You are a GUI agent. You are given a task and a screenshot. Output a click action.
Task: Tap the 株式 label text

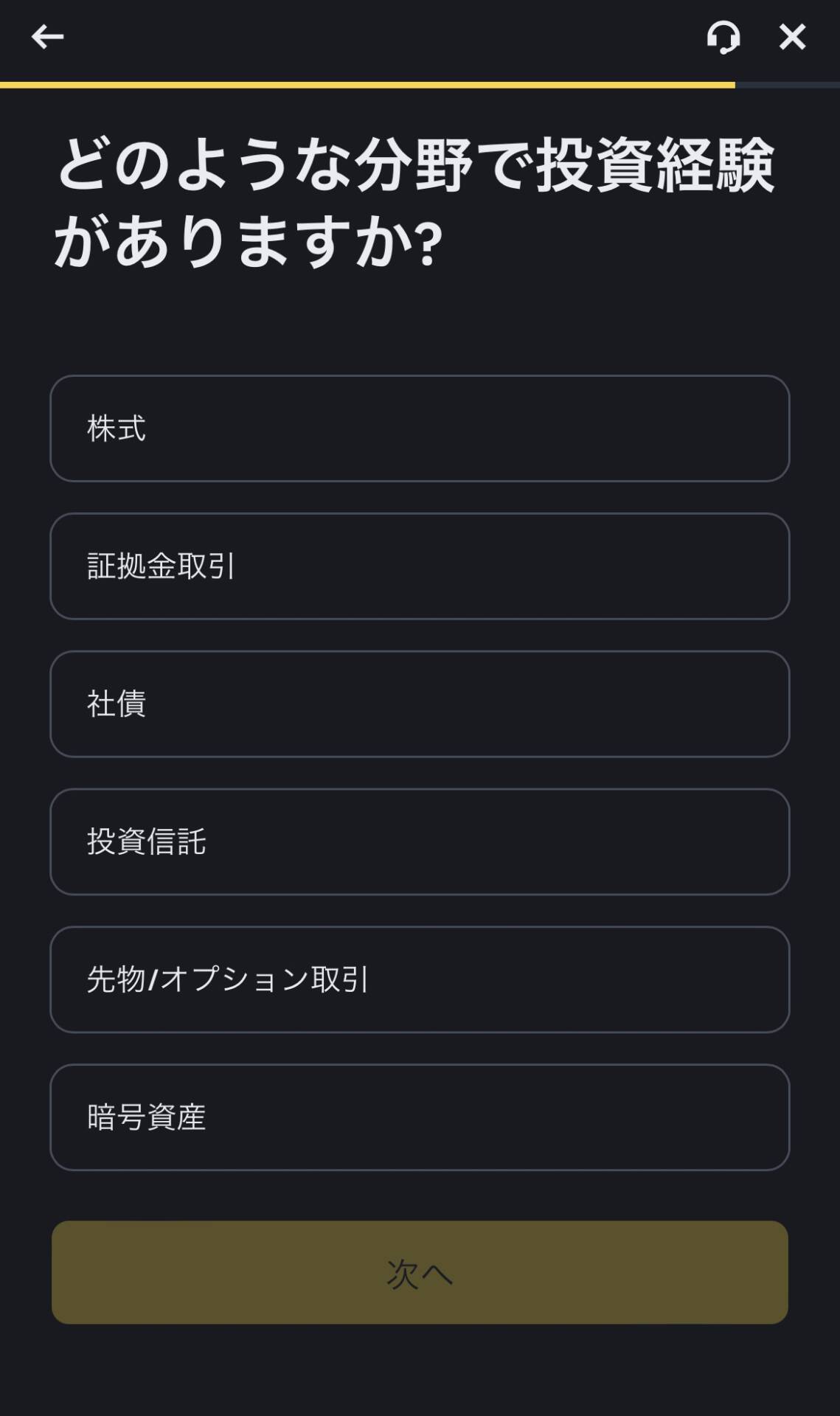point(117,428)
